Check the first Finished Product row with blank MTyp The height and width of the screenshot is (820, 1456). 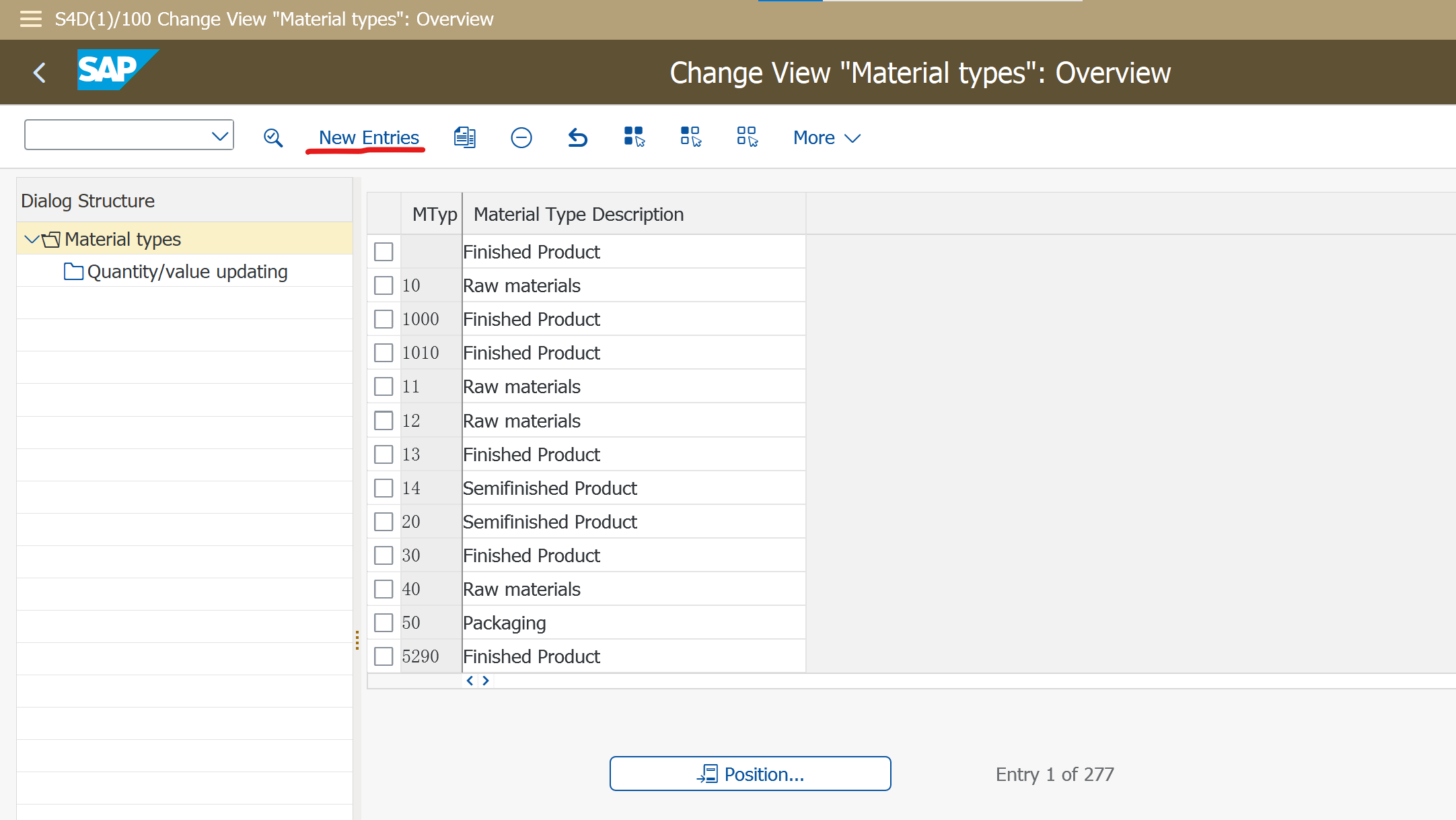point(384,252)
